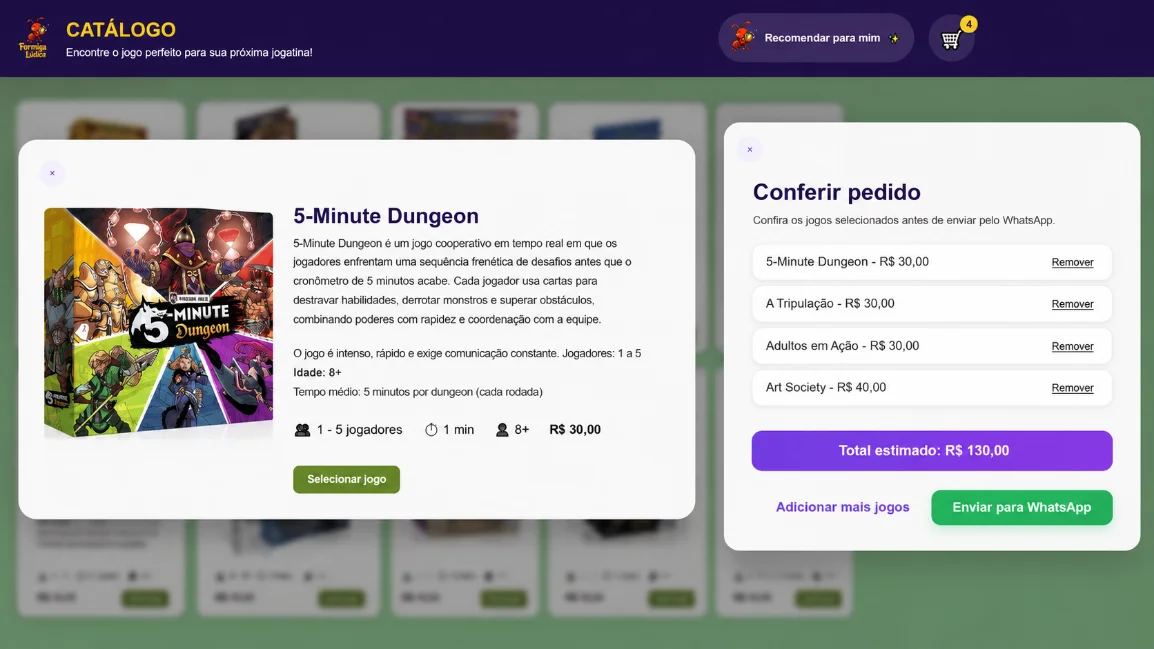Click the Idade: 8+ text
Screen dimensions: 1154x649
(317, 372)
